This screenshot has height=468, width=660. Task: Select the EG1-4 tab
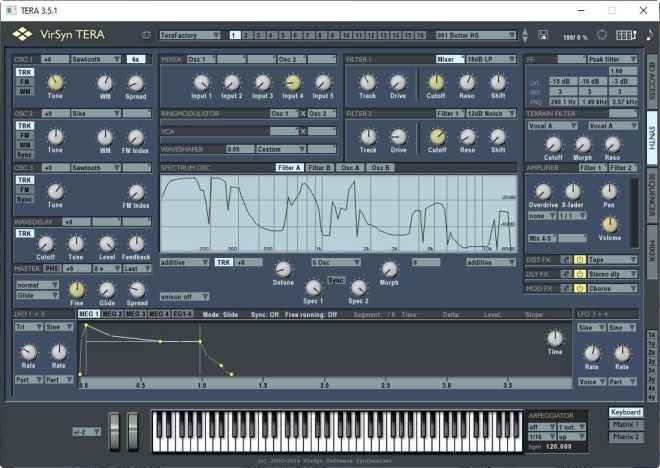point(182,314)
